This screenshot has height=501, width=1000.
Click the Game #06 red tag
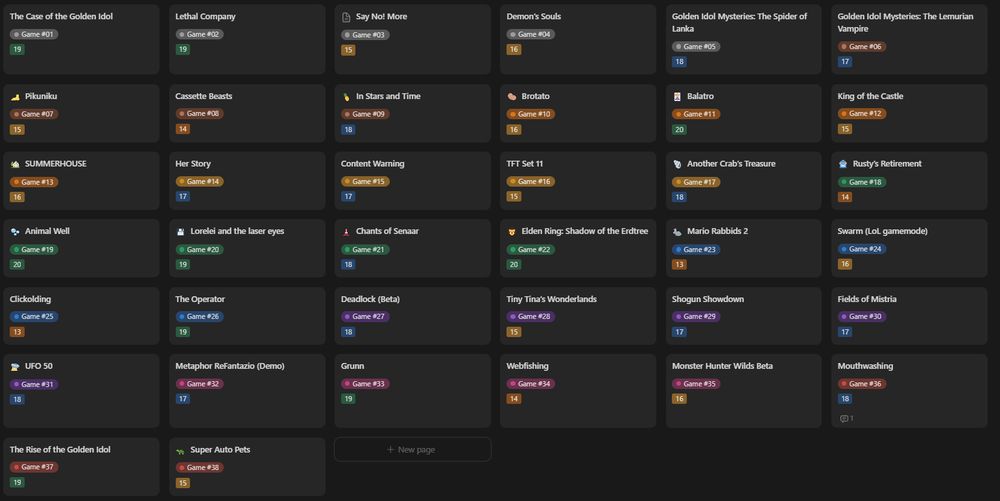[x=862, y=47]
